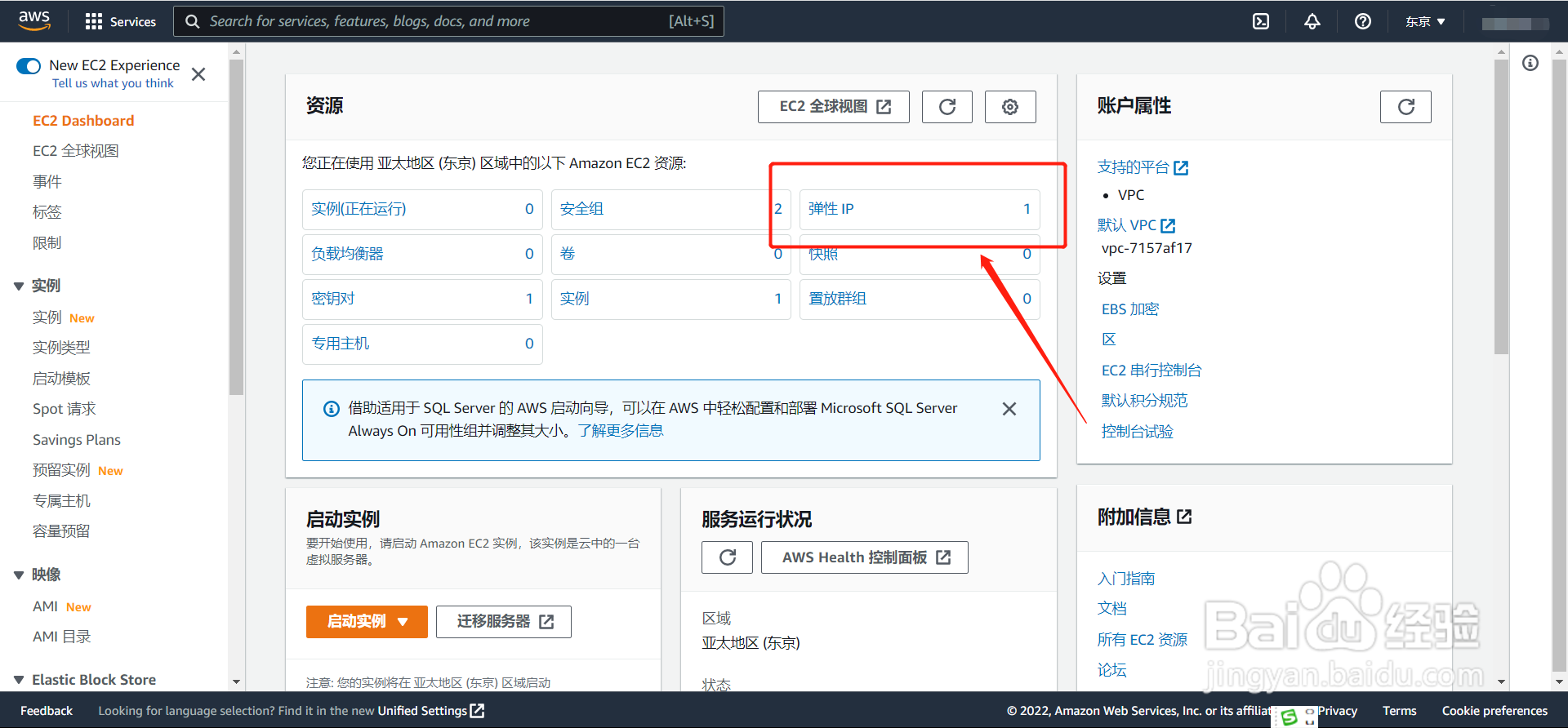Open external link icon next to 支持的平台
The image size is (1568, 728).
[x=1181, y=168]
